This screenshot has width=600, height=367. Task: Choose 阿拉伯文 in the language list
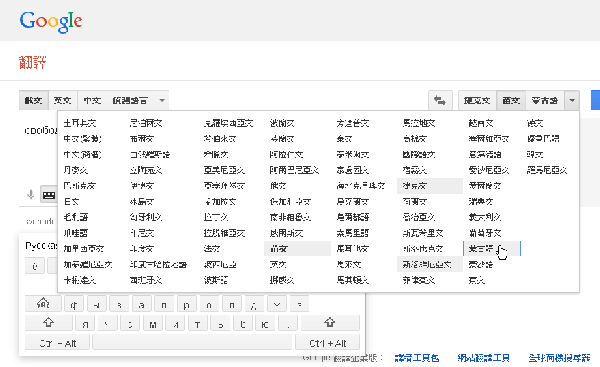click(286, 155)
